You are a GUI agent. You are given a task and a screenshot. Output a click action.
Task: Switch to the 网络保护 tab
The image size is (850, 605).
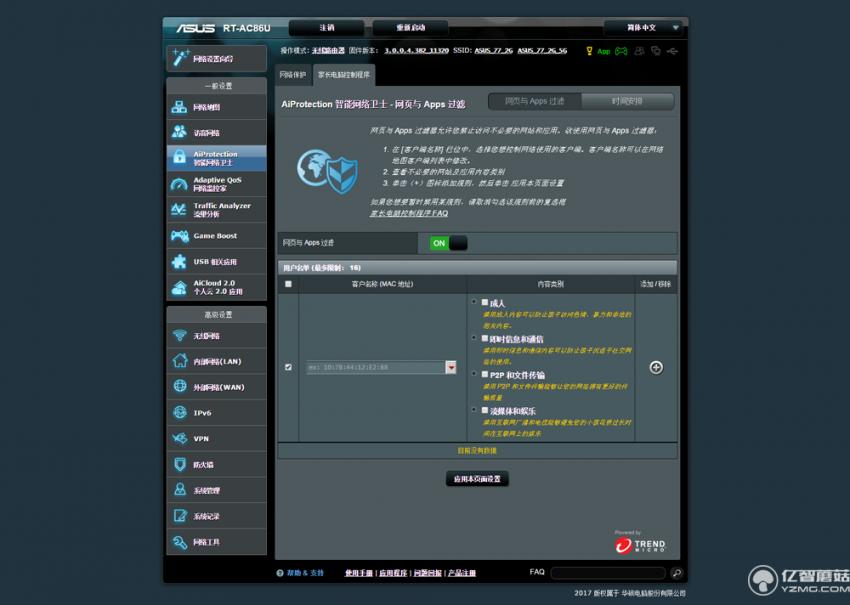click(x=293, y=75)
